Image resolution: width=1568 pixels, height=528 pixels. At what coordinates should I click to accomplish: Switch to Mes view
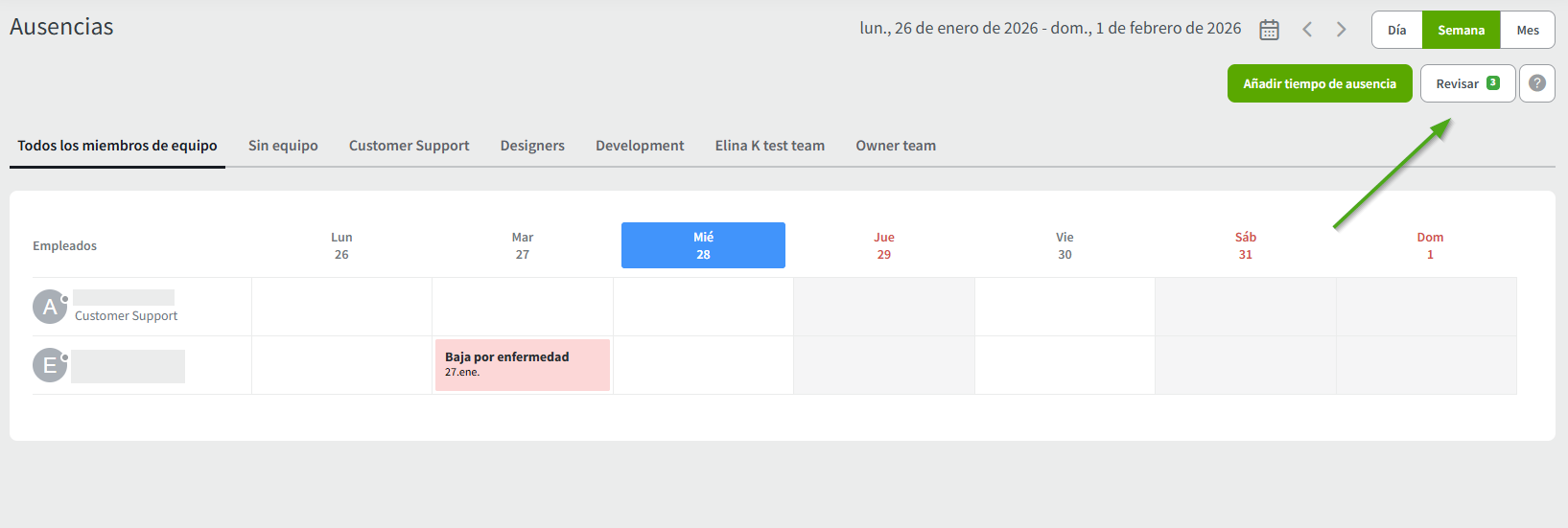[1528, 30]
